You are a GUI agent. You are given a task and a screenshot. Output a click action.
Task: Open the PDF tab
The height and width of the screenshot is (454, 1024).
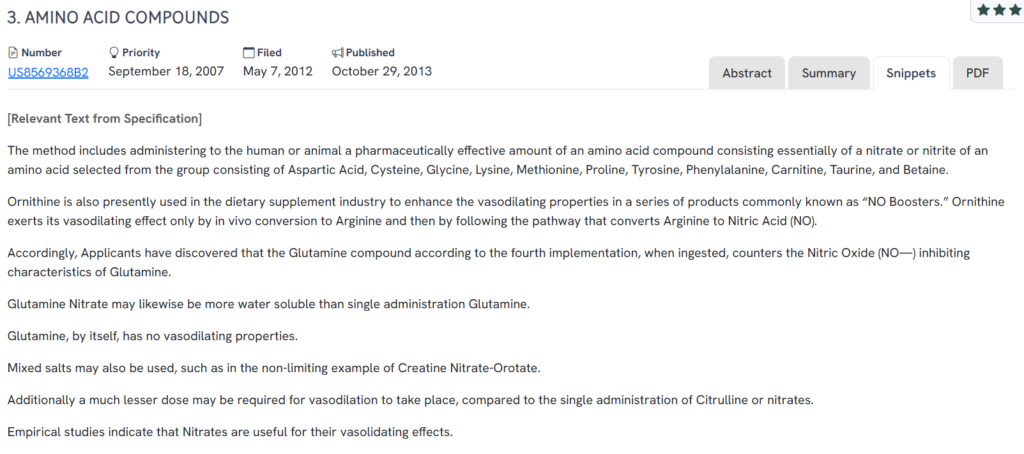coord(977,73)
